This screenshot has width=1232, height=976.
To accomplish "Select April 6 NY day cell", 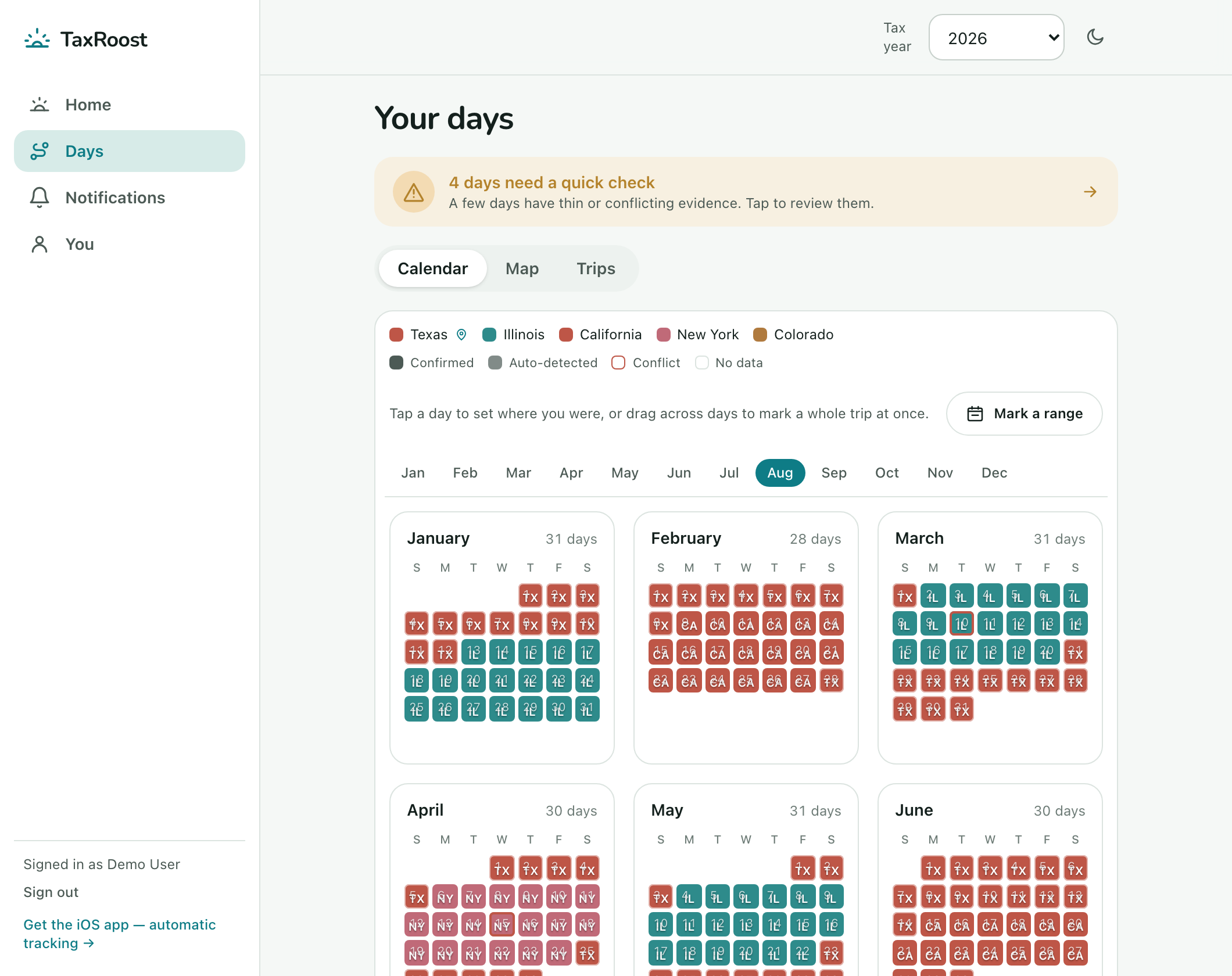I will [445, 896].
